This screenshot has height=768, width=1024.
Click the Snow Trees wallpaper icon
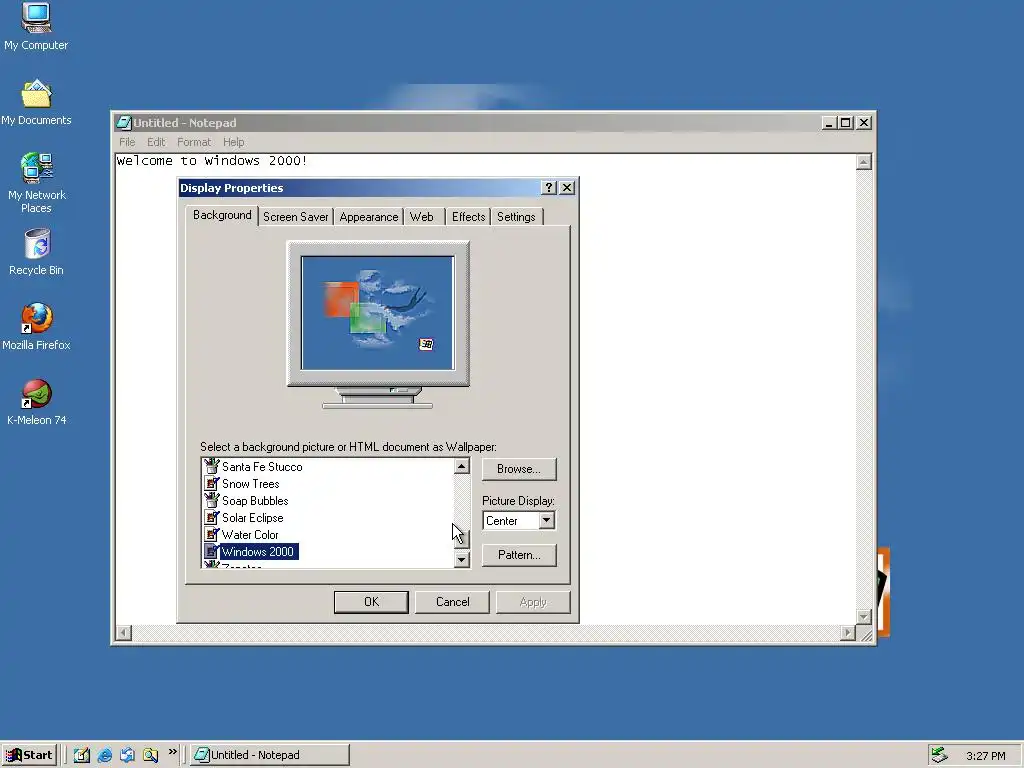click(x=212, y=483)
